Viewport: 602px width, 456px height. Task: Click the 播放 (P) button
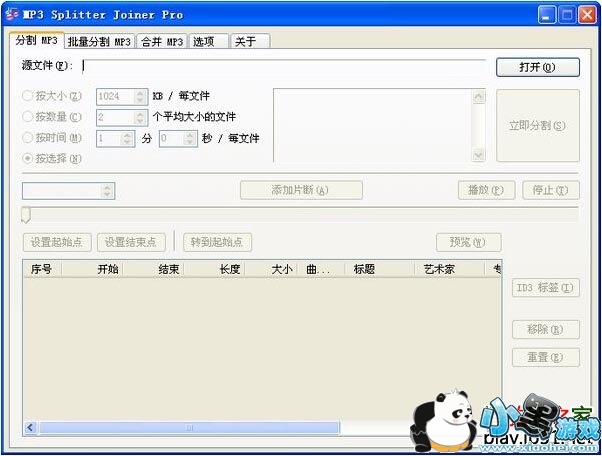tap(486, 190)
